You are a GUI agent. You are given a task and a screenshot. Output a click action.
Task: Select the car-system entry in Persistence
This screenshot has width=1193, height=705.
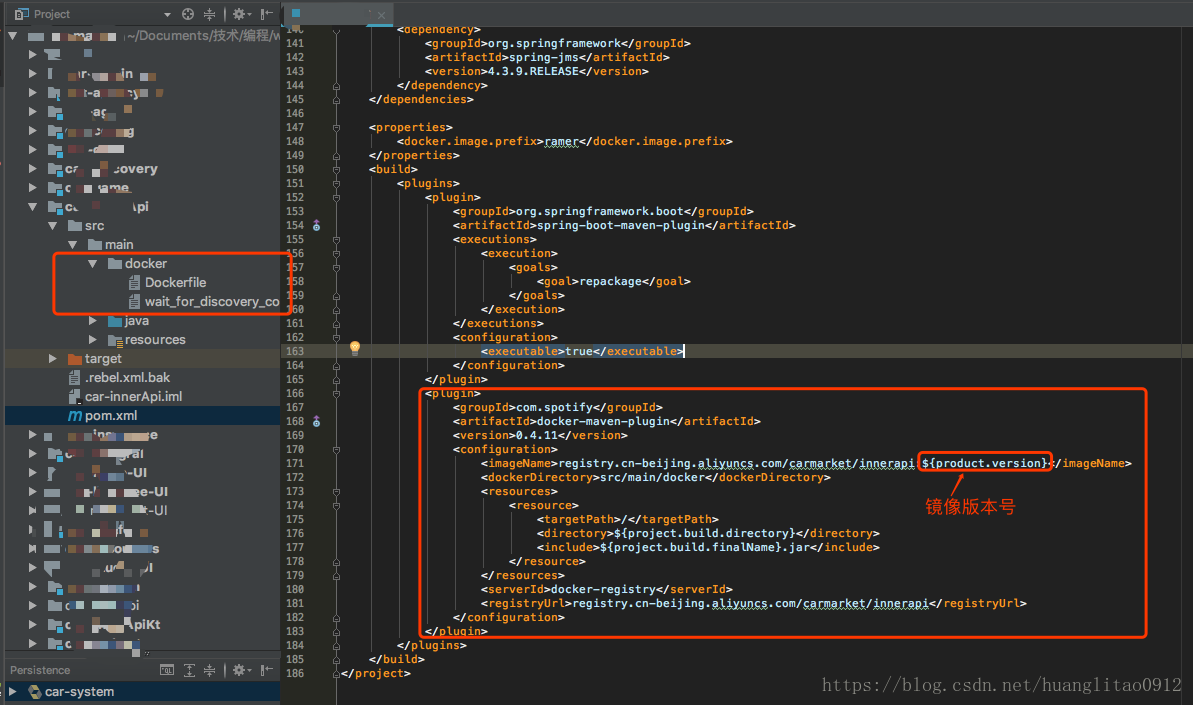click(79, 691)
